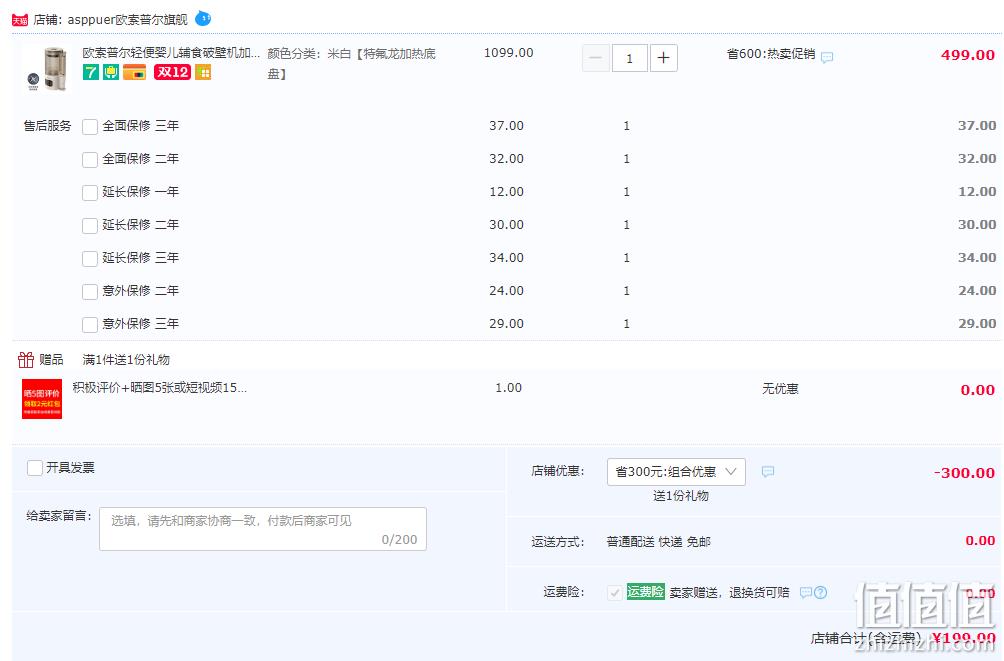Image resolution: width=1004 pixels, height=661 pixels.
Task: Click the 499.00 product subtotal price
Action: point(968,55)
